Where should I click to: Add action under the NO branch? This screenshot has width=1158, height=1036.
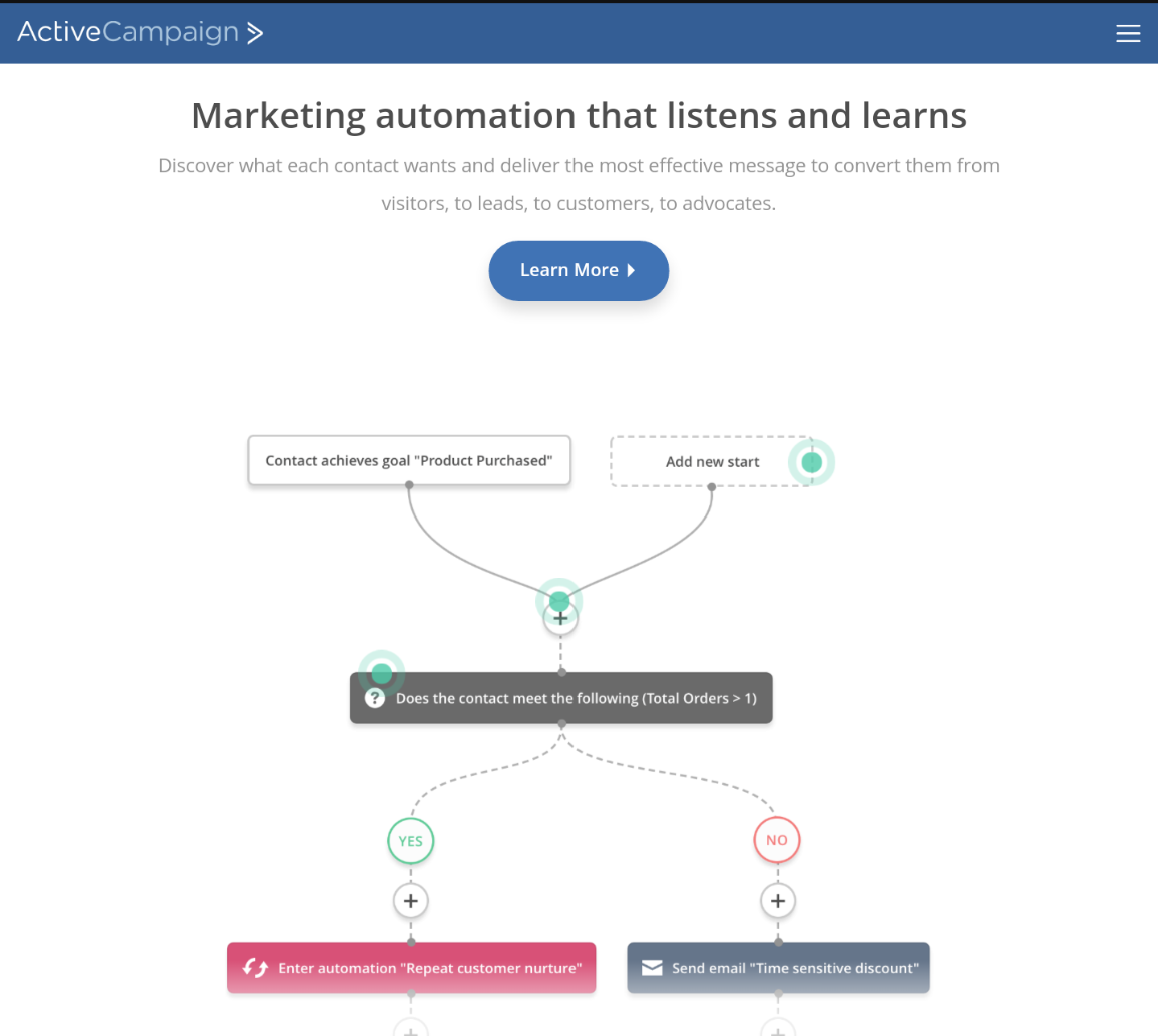(x=777, y=901)
